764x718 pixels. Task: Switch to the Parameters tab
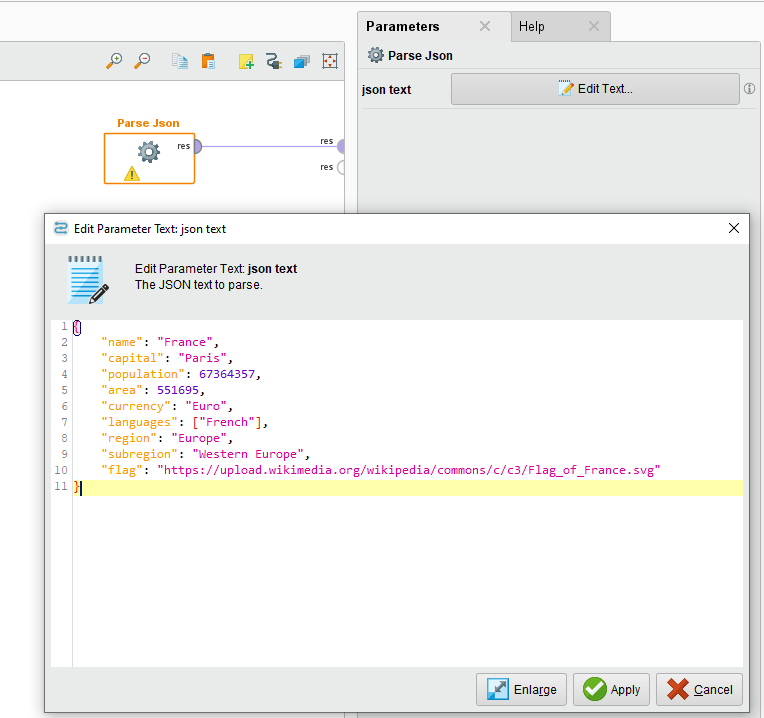click(x=402, y=26)
